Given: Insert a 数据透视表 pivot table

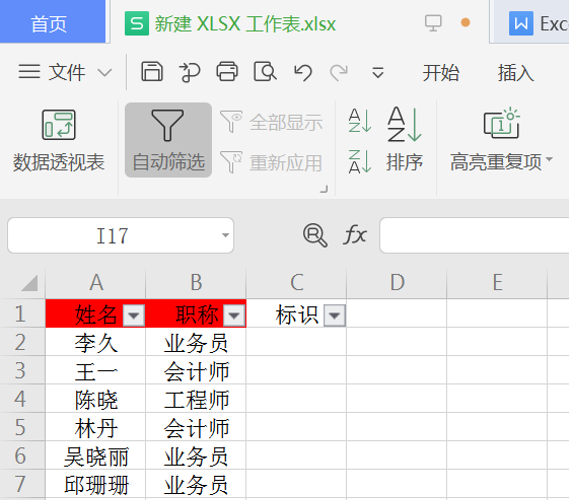Looking at the screenshot, I should [x=58, y=141].
